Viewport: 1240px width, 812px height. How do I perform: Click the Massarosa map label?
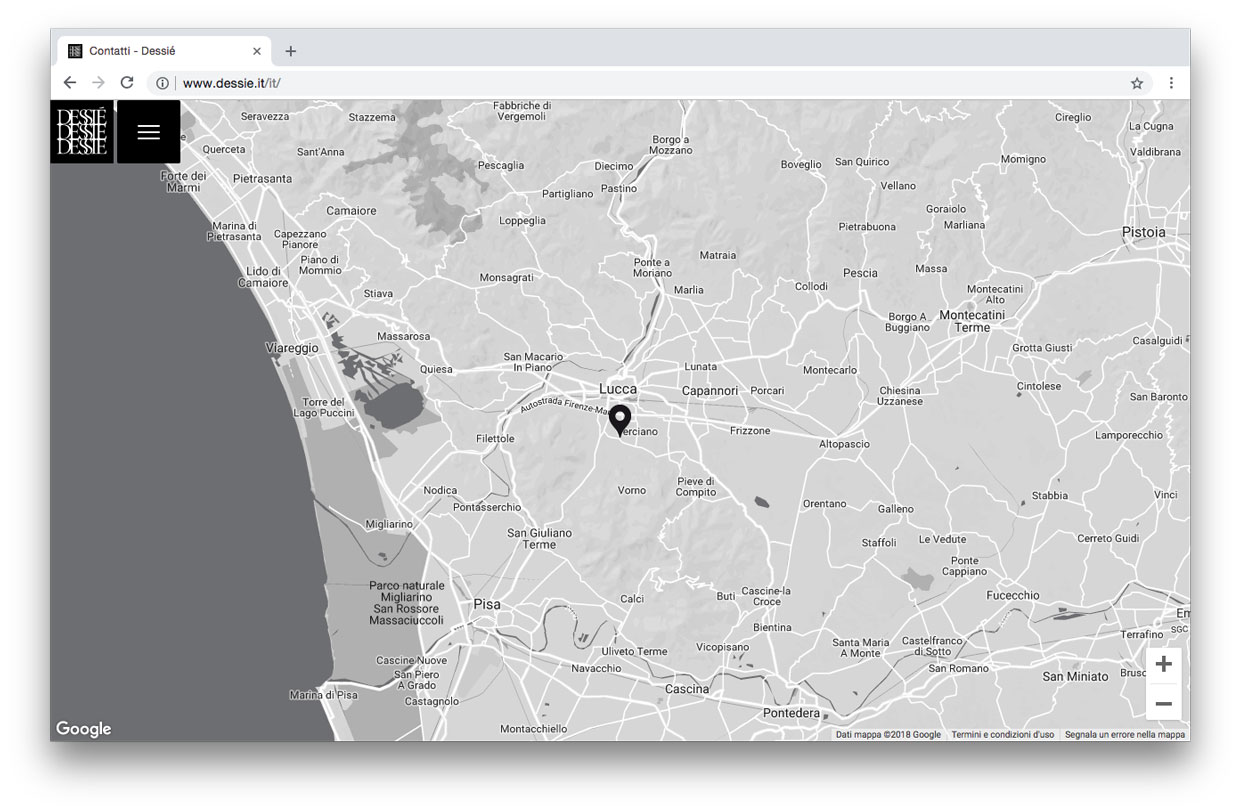[x=403, y=337]
